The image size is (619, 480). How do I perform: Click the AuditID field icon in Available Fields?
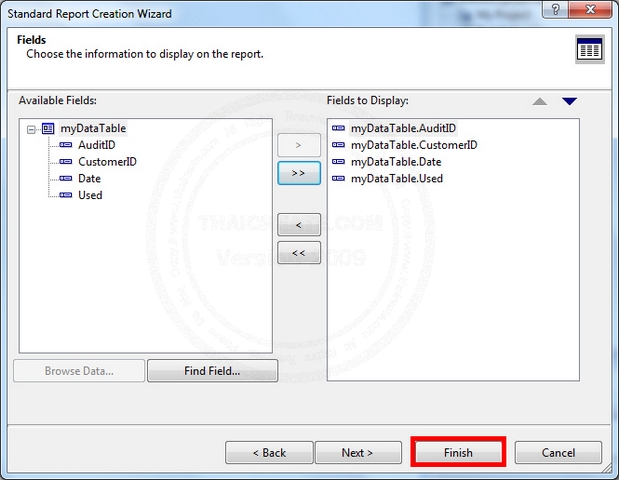(66, 145)
